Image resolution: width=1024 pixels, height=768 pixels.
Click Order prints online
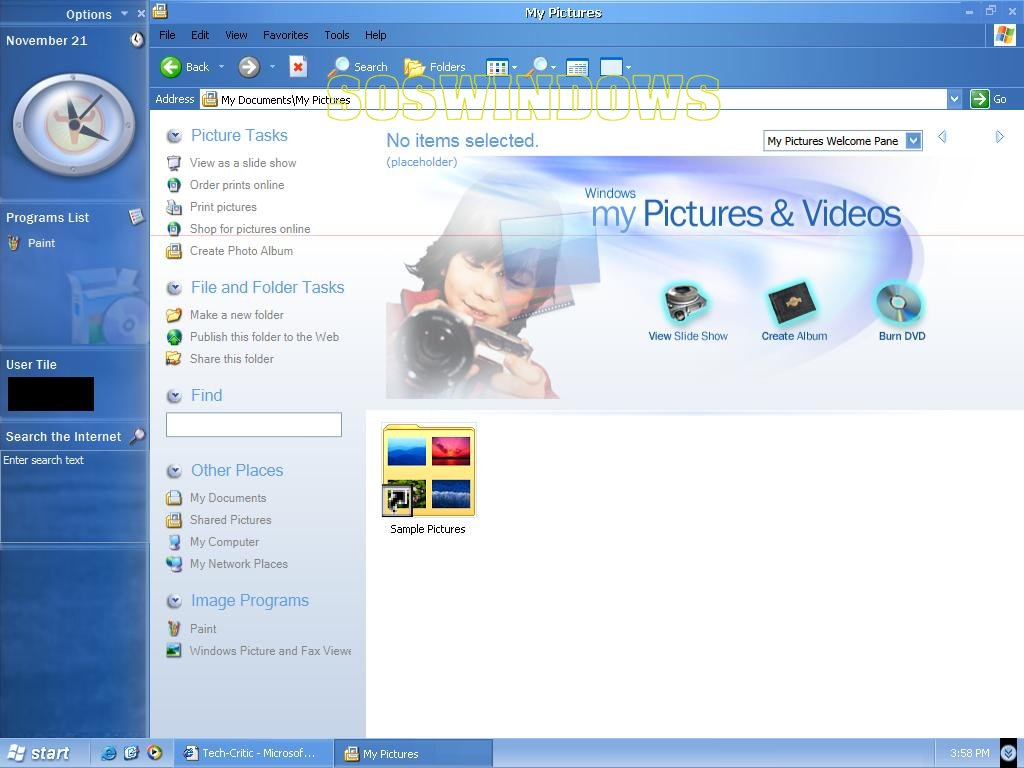237,185
